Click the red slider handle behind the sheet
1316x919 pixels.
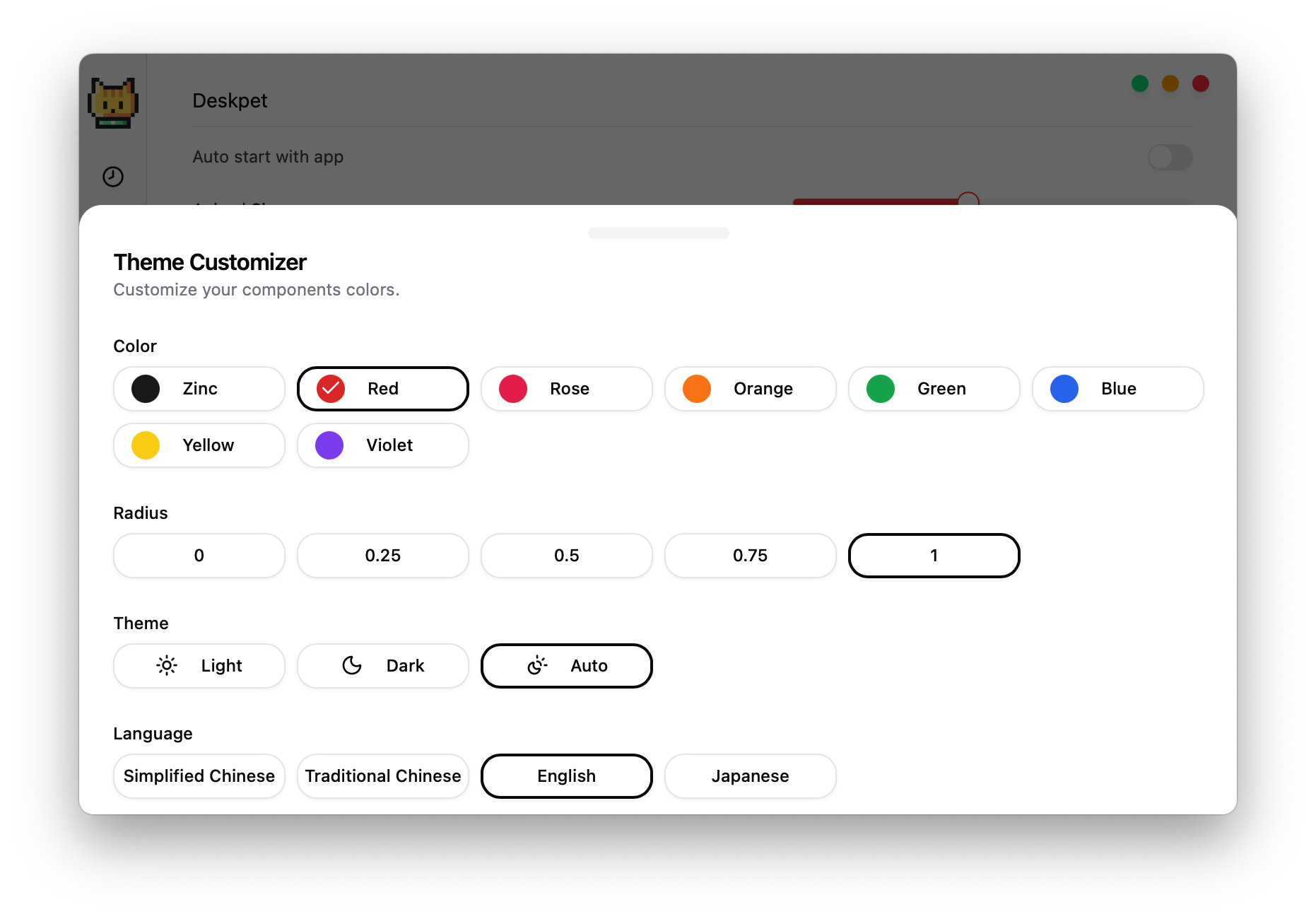968,199
